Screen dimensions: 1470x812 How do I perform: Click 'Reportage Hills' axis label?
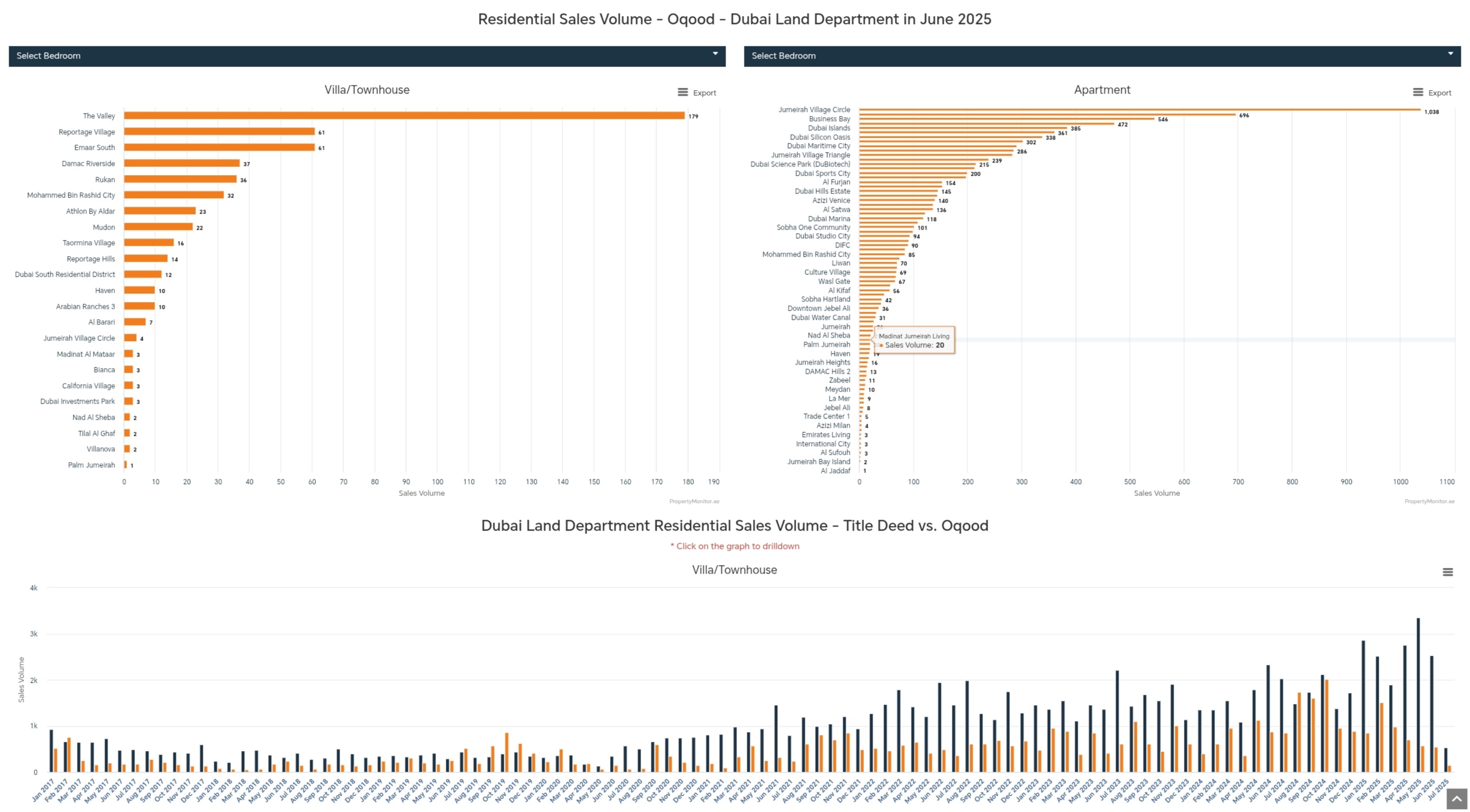pos(91,259)
